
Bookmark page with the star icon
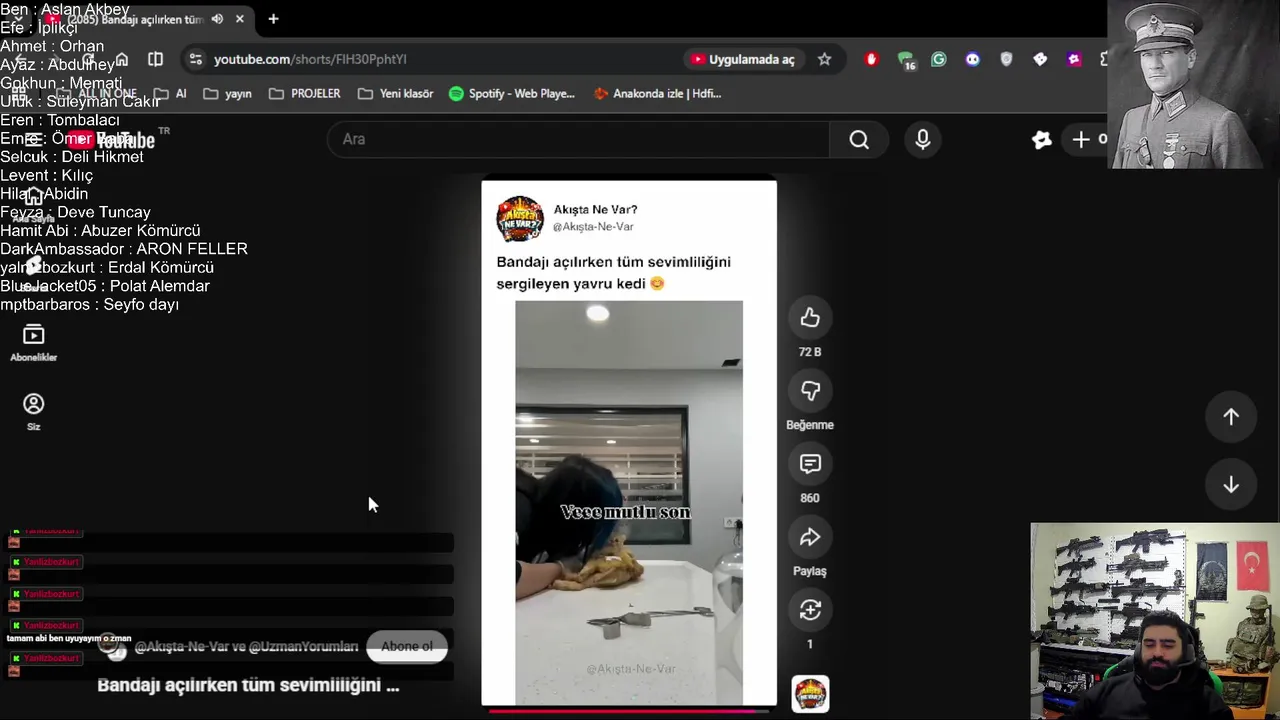pos(824,59)
